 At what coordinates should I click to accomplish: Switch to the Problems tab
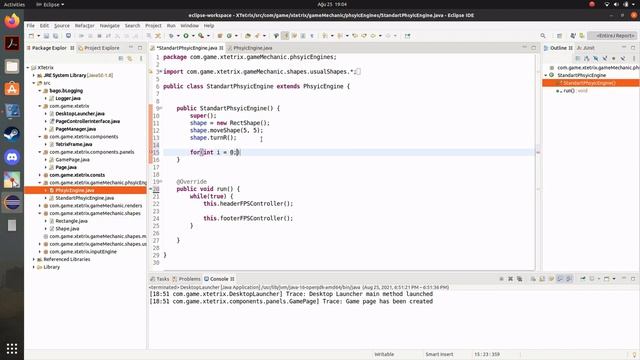tap(187, 279)
